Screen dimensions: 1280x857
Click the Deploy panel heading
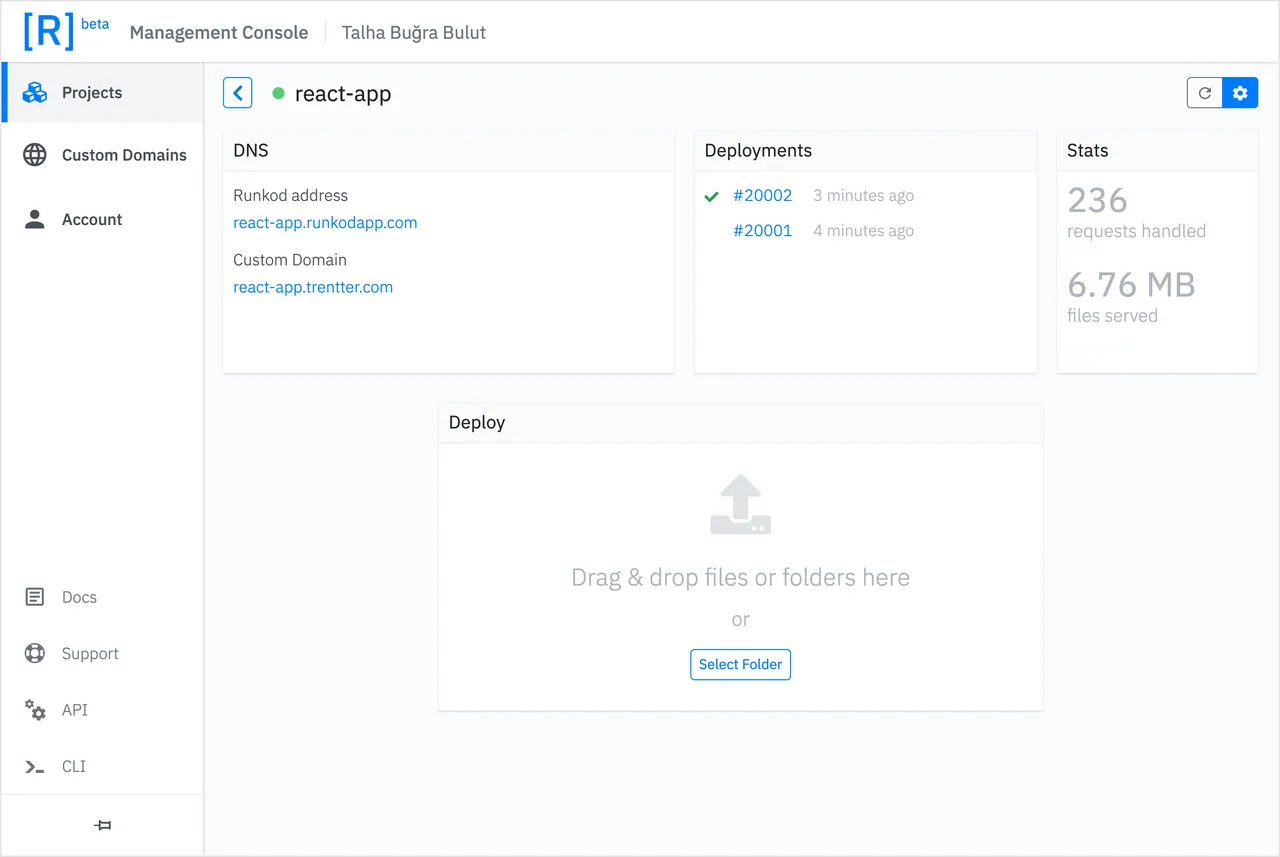click(477, 422)
